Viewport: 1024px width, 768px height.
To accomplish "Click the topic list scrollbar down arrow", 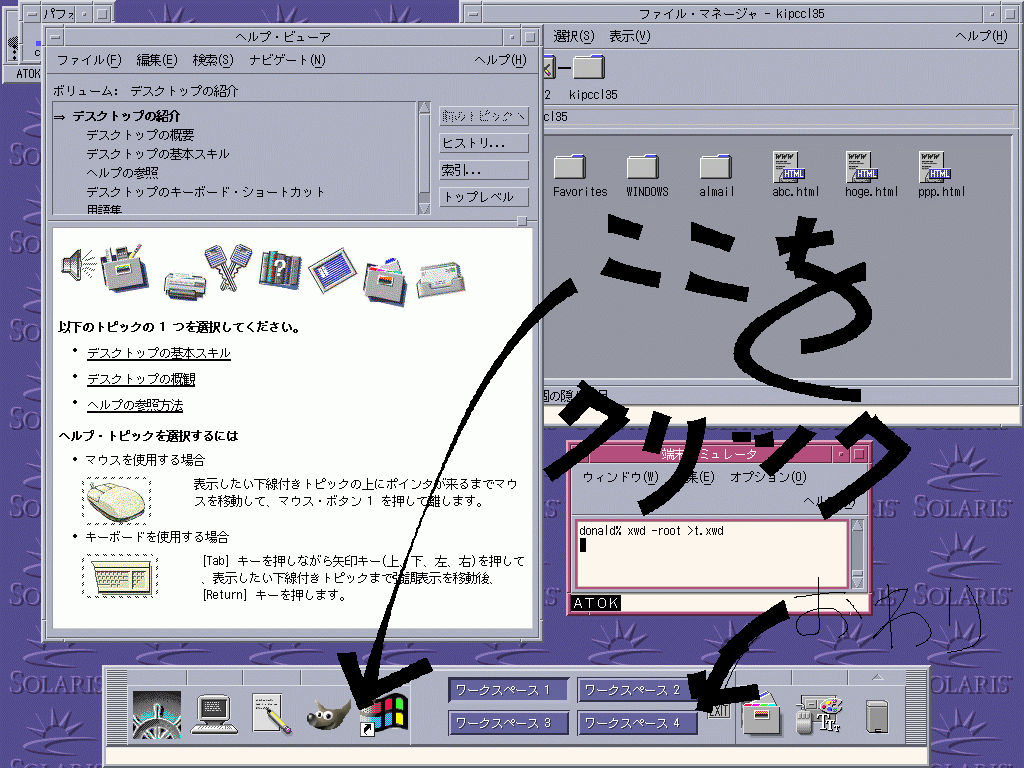I will [424, 208].
